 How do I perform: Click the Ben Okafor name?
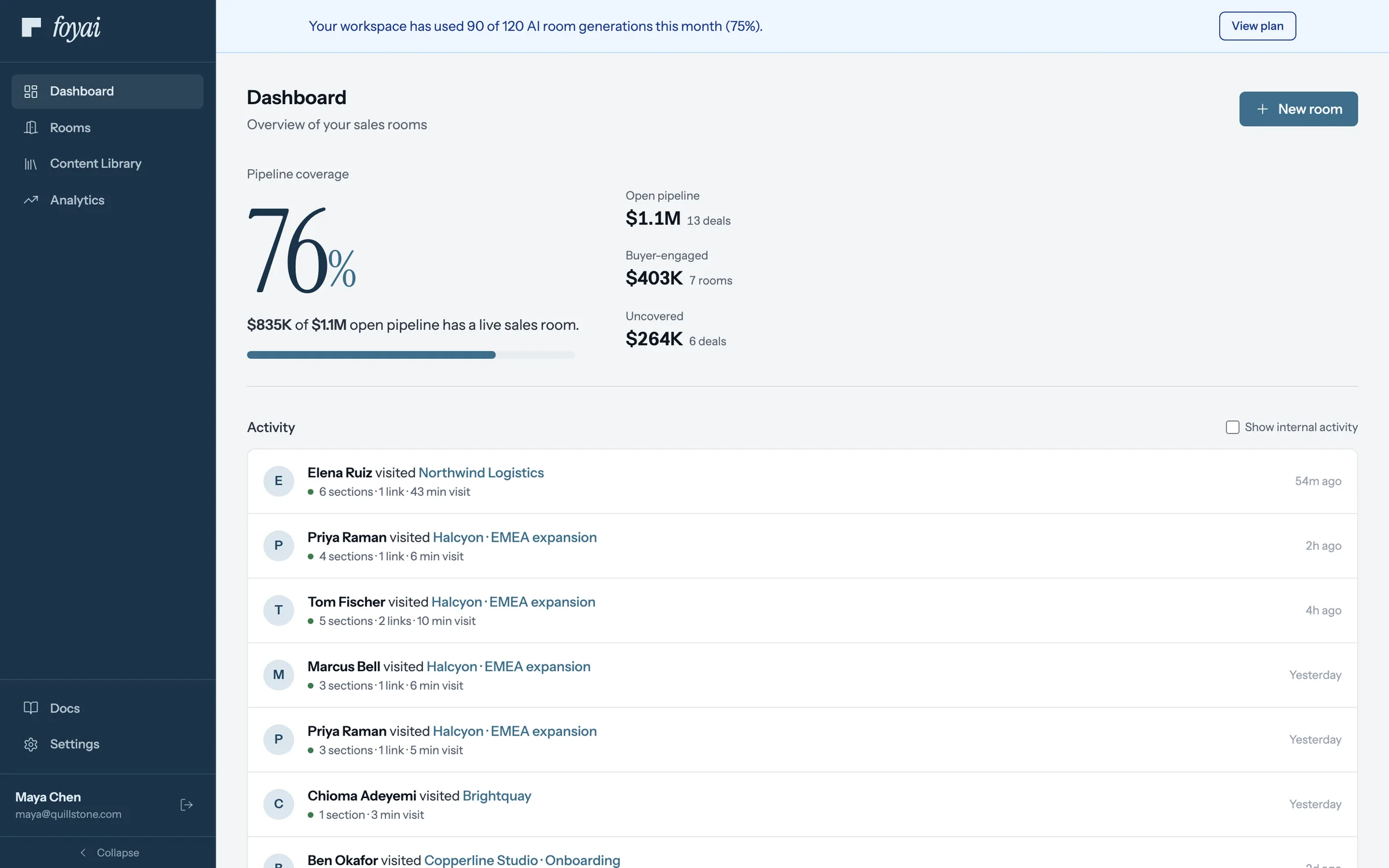click(x=343, y=860)
